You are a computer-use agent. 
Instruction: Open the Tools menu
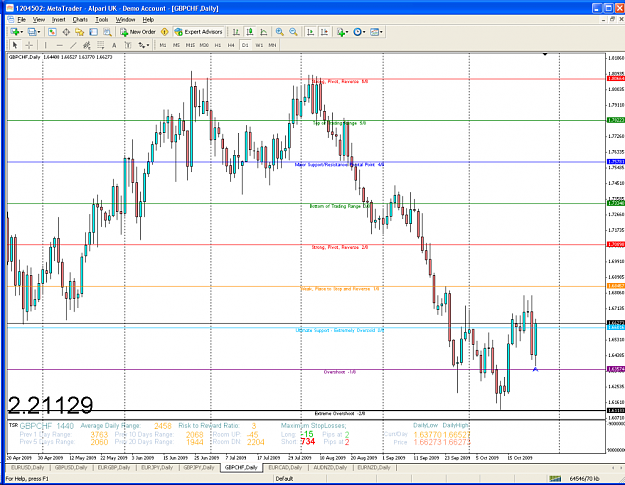click(x=102, y=20)
